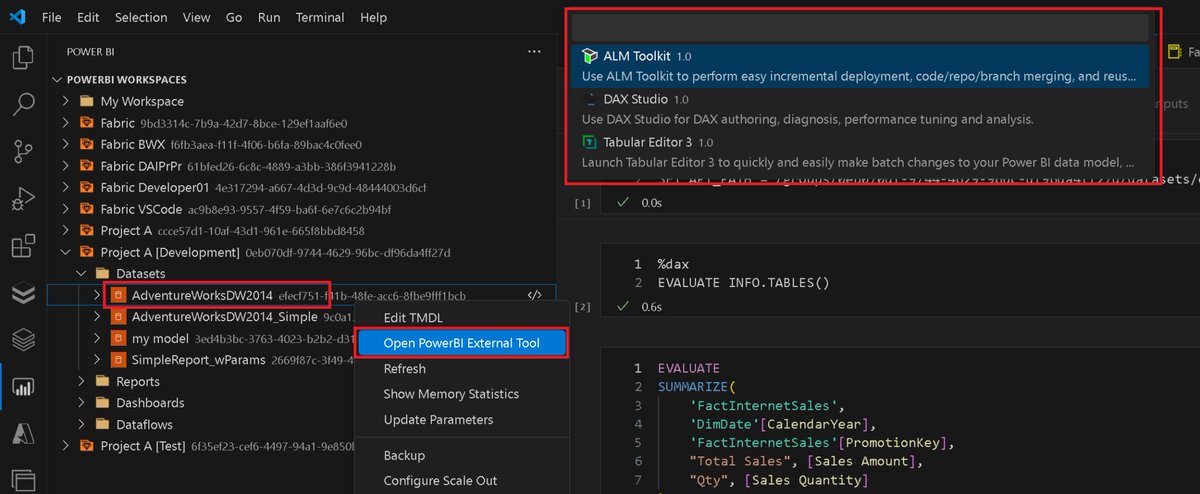This screenshot has width=1200, height=494.
Task: Click the SUMMARIZE( code line
Action: tap(696, 386)
